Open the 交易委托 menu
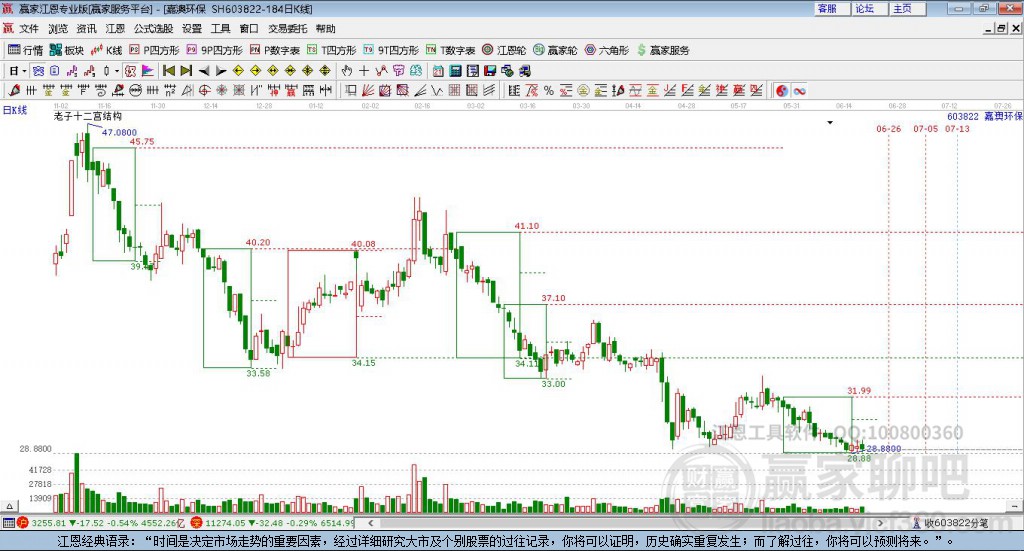The width and height of the screenshot is (1024, 551). pyautogui.click(x=287, y=29)
